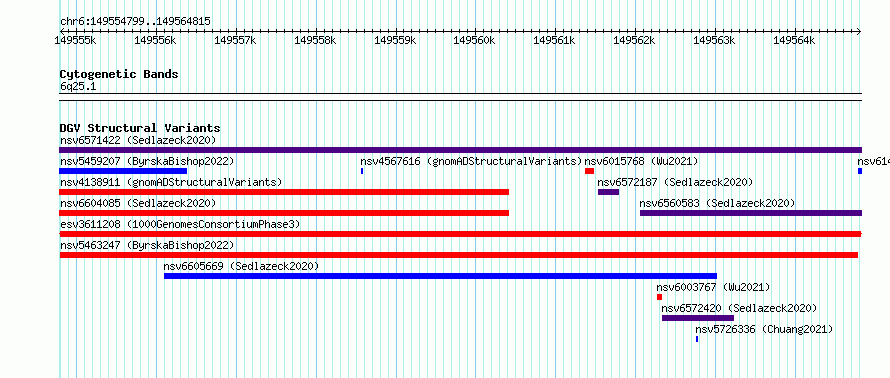Click the 149557k ruler tick label
Screen dimensions: 890x378
coord(236,40)
